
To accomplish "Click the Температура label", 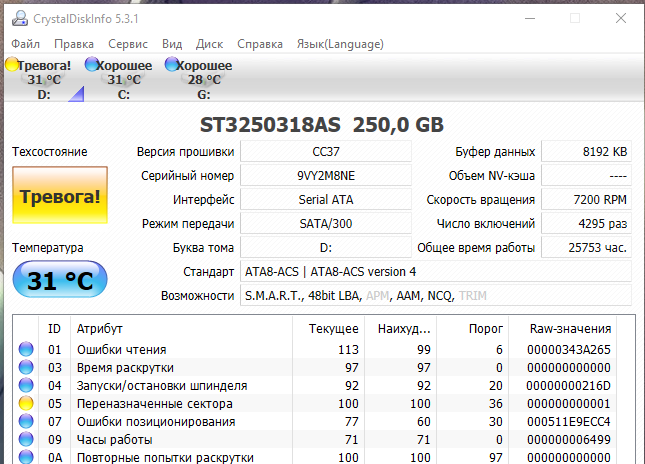I will [x=48, y=248].
